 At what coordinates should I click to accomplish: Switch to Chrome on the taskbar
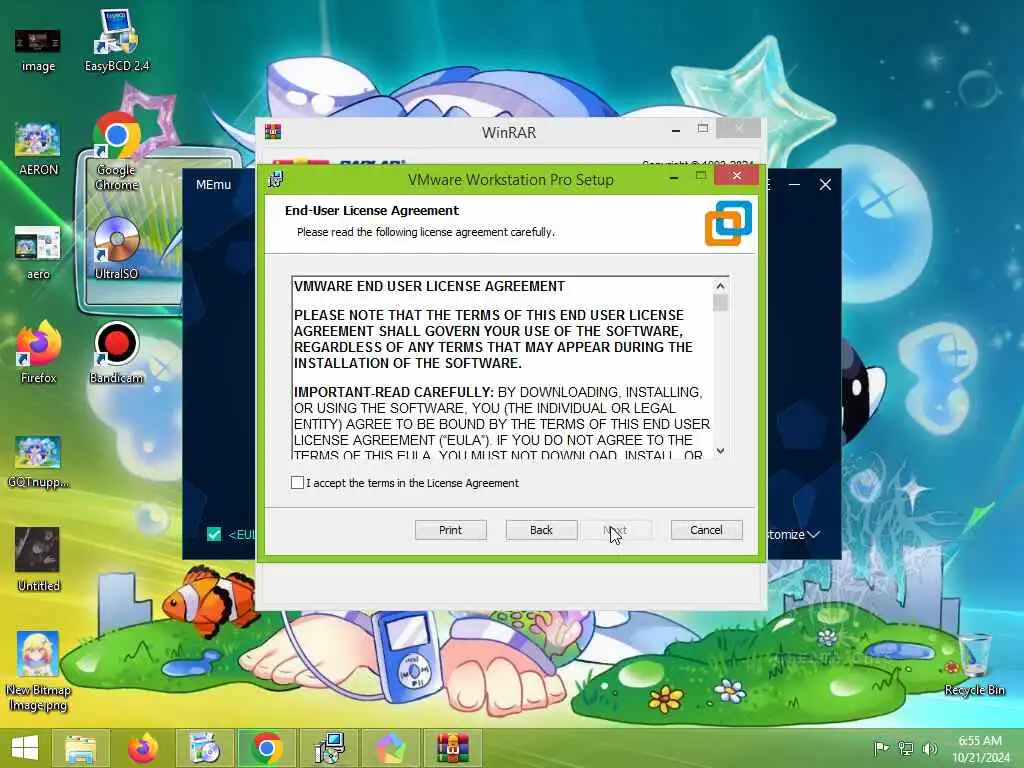[266, 748]
